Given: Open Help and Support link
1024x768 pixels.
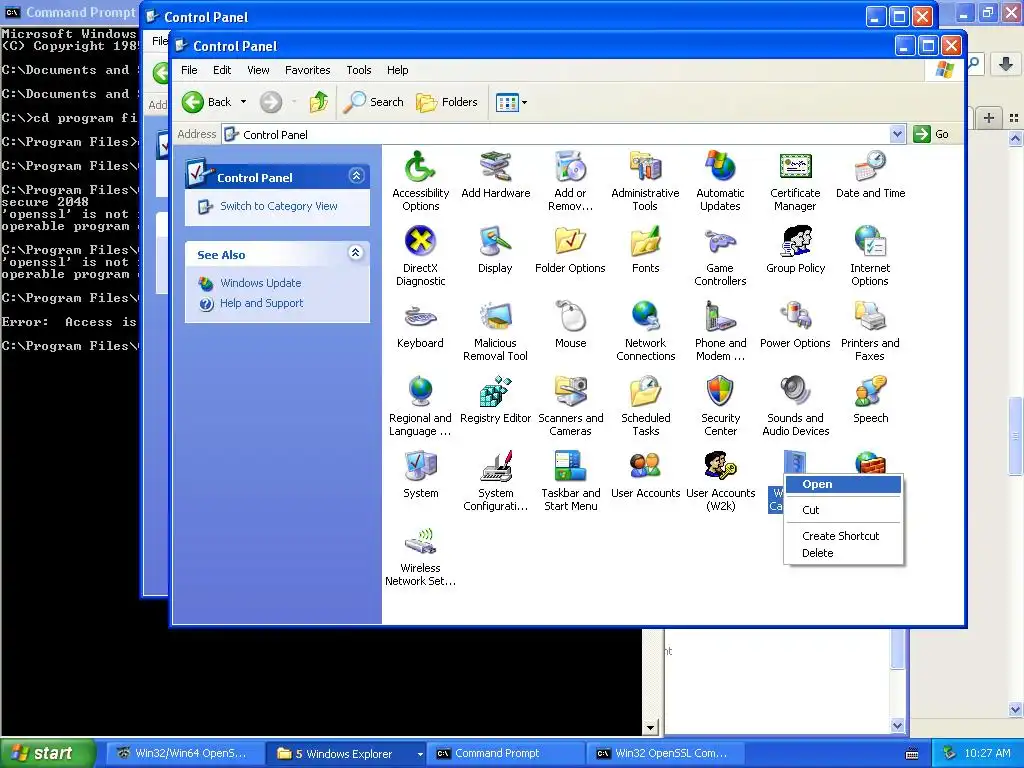Looking at the screenshot, I should tap(261, 303).
